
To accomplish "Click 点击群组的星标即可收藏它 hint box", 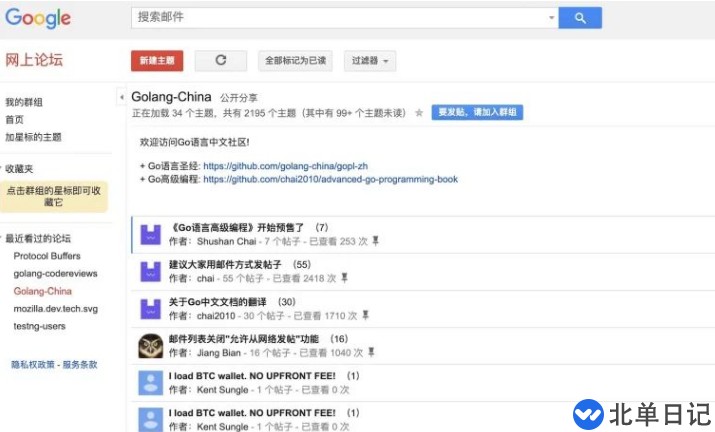I will click(x=54, y=197).
